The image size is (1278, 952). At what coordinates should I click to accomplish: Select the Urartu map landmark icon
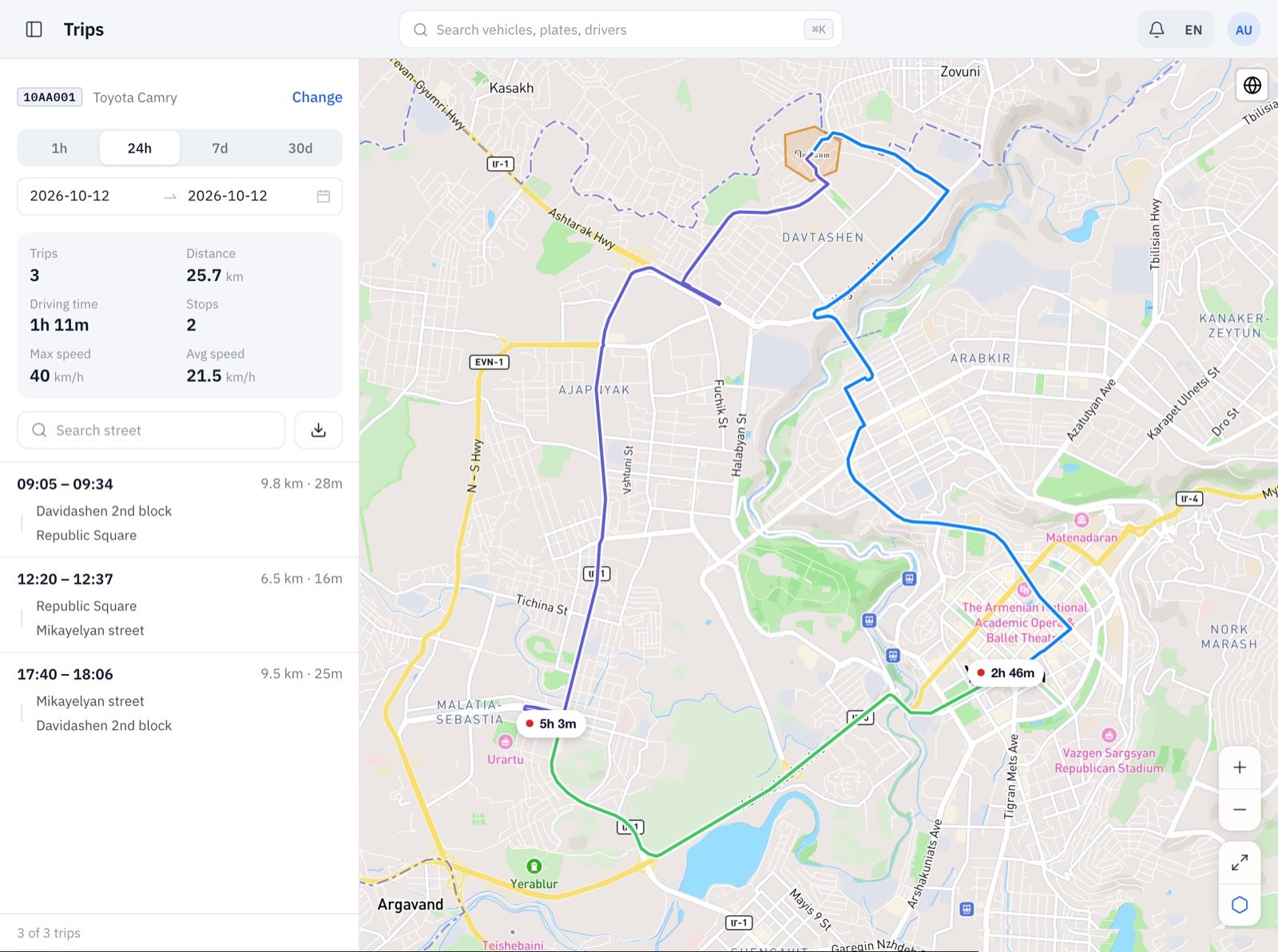pyautogui.click(x=505, y=742)
